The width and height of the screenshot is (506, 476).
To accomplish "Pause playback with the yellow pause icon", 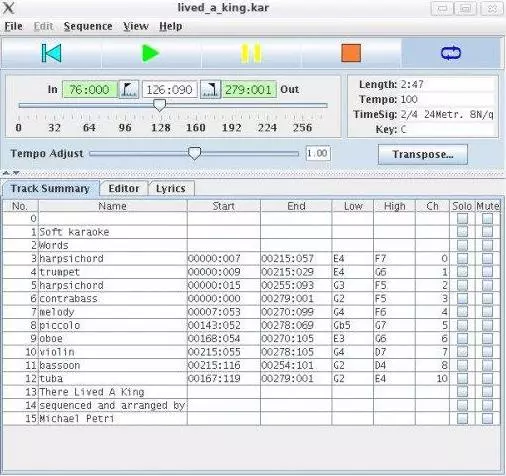I will (251, 53).
